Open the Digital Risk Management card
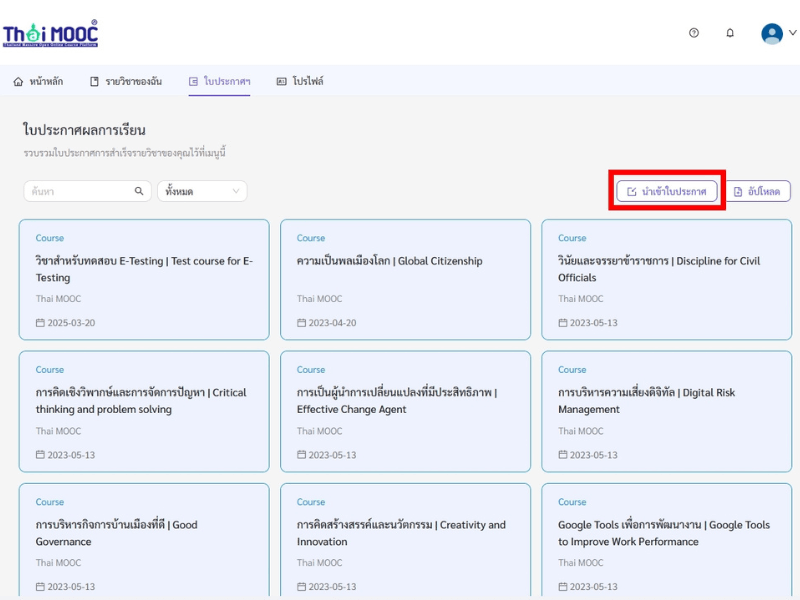 point(666,411)
